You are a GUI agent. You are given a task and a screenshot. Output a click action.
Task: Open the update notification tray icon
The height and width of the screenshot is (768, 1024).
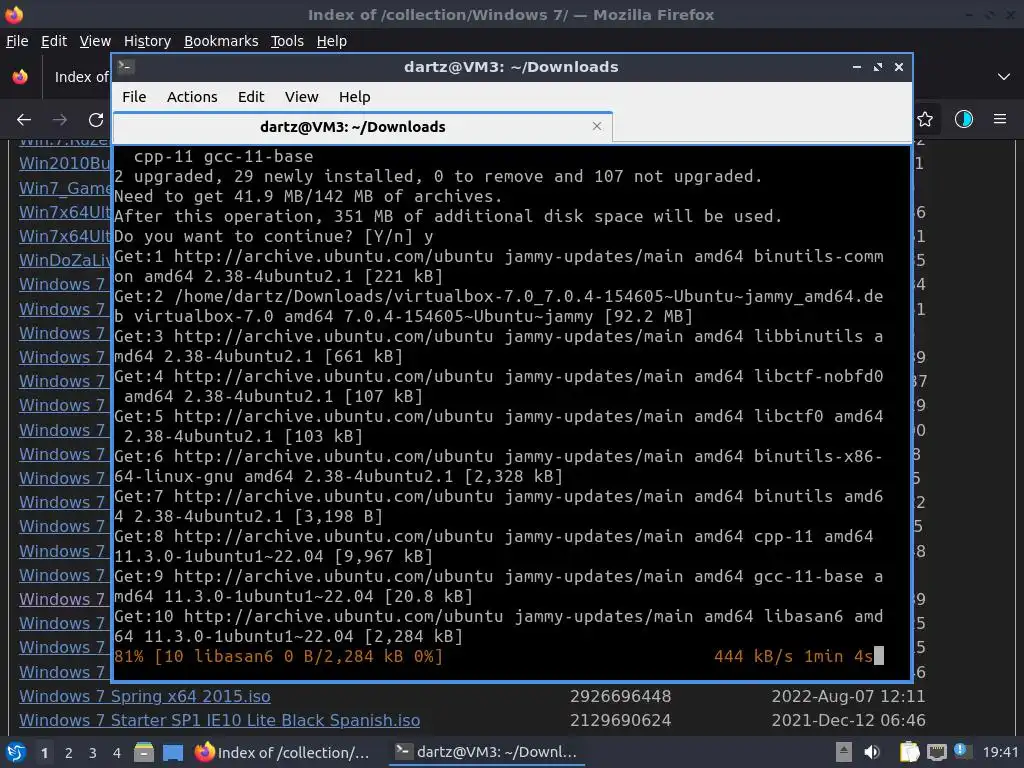961,750
